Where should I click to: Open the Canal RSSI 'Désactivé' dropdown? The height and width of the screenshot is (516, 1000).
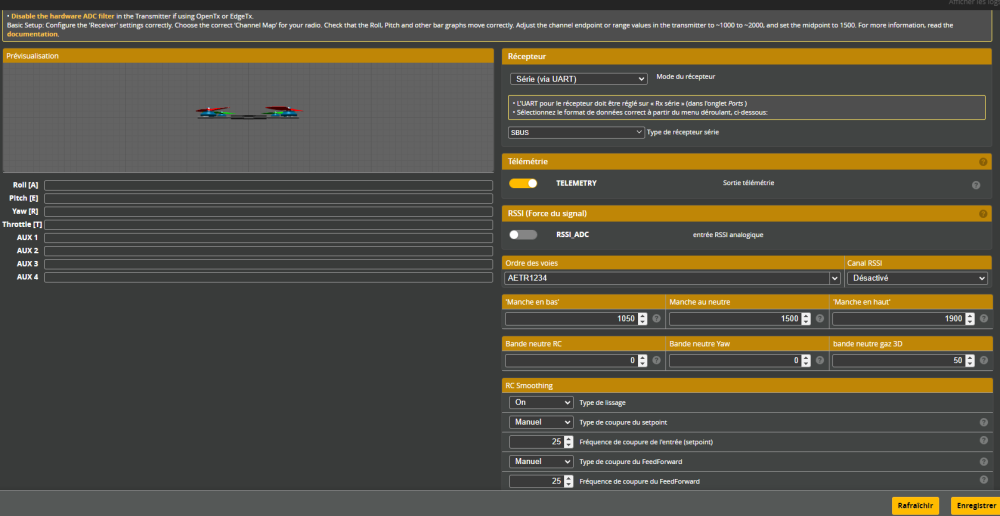[x=917, y=278]
